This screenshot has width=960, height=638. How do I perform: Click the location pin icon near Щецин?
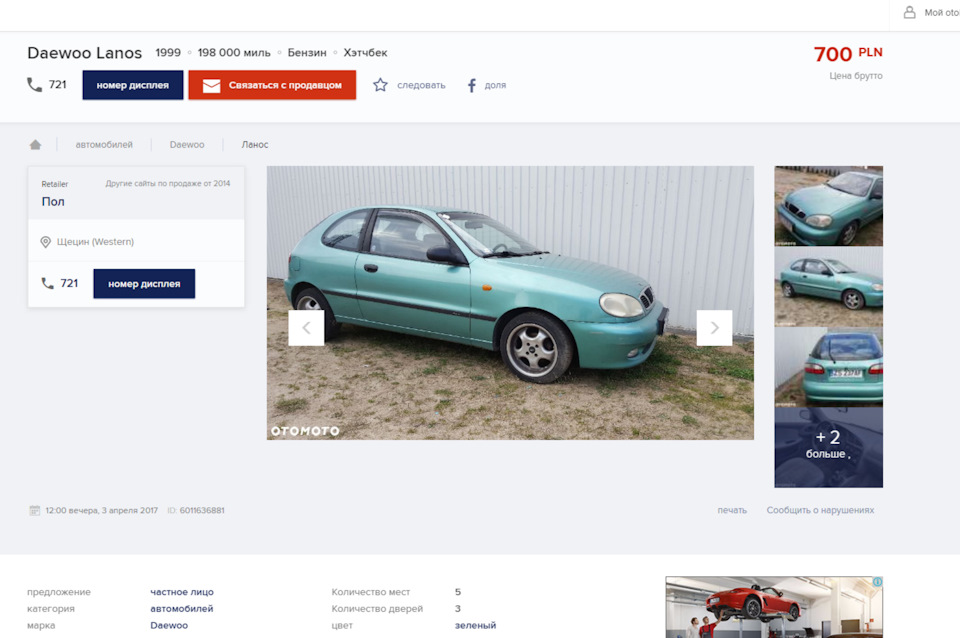click(x=45, y=242)
